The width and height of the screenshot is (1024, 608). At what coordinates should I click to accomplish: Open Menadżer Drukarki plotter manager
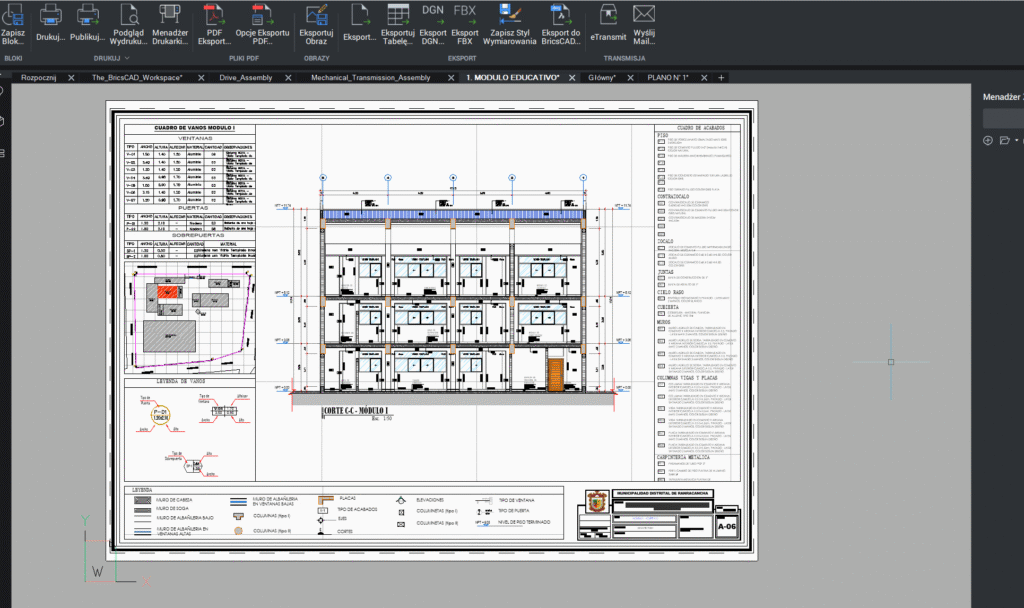click(170, 15)
